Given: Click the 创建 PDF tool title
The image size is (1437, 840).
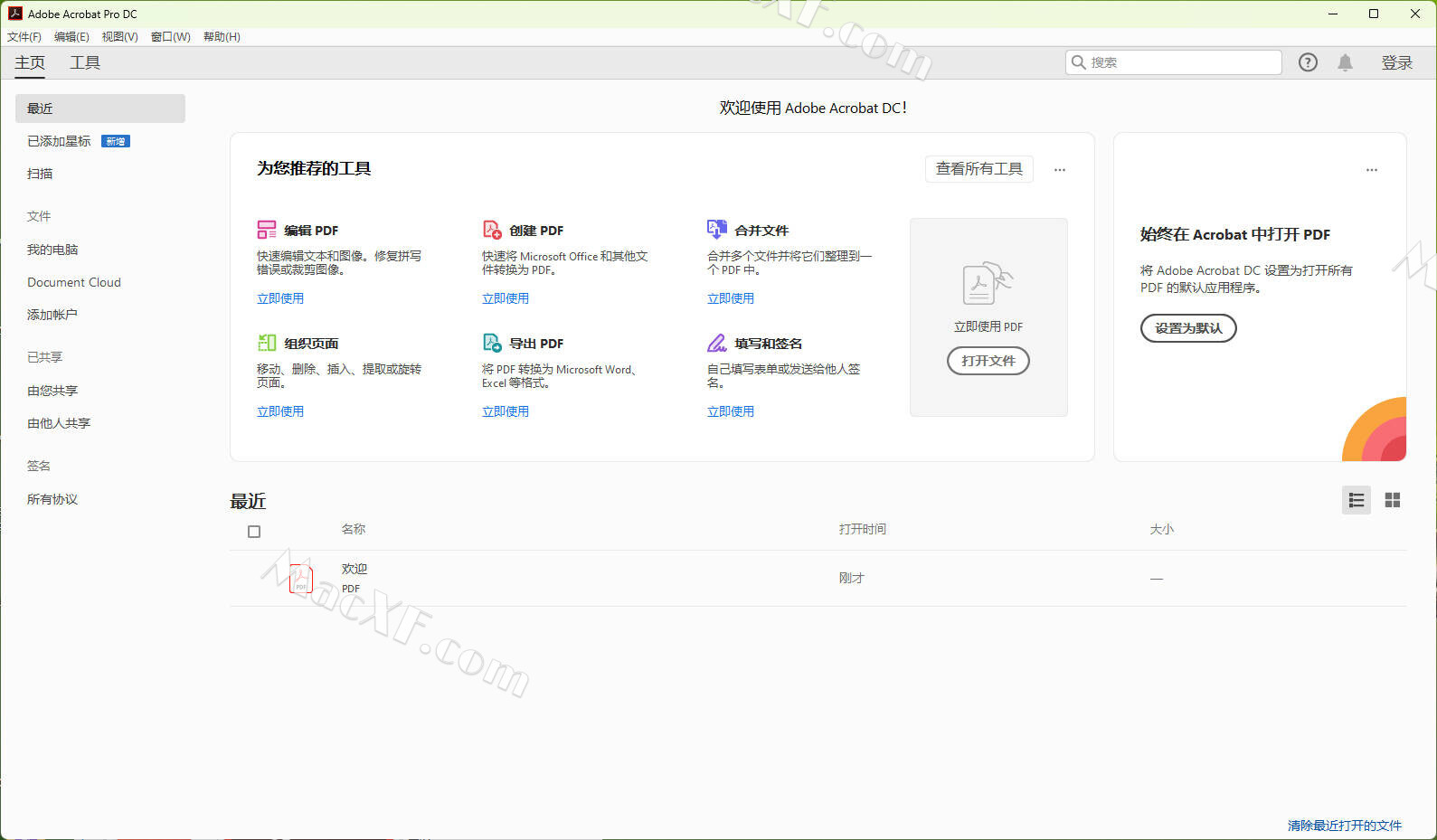Looking at the screenshot, I should point(536,231).
